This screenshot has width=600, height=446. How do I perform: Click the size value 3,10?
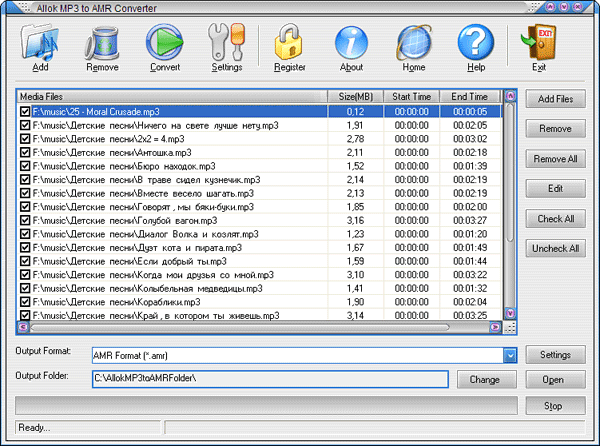(355, 275)
